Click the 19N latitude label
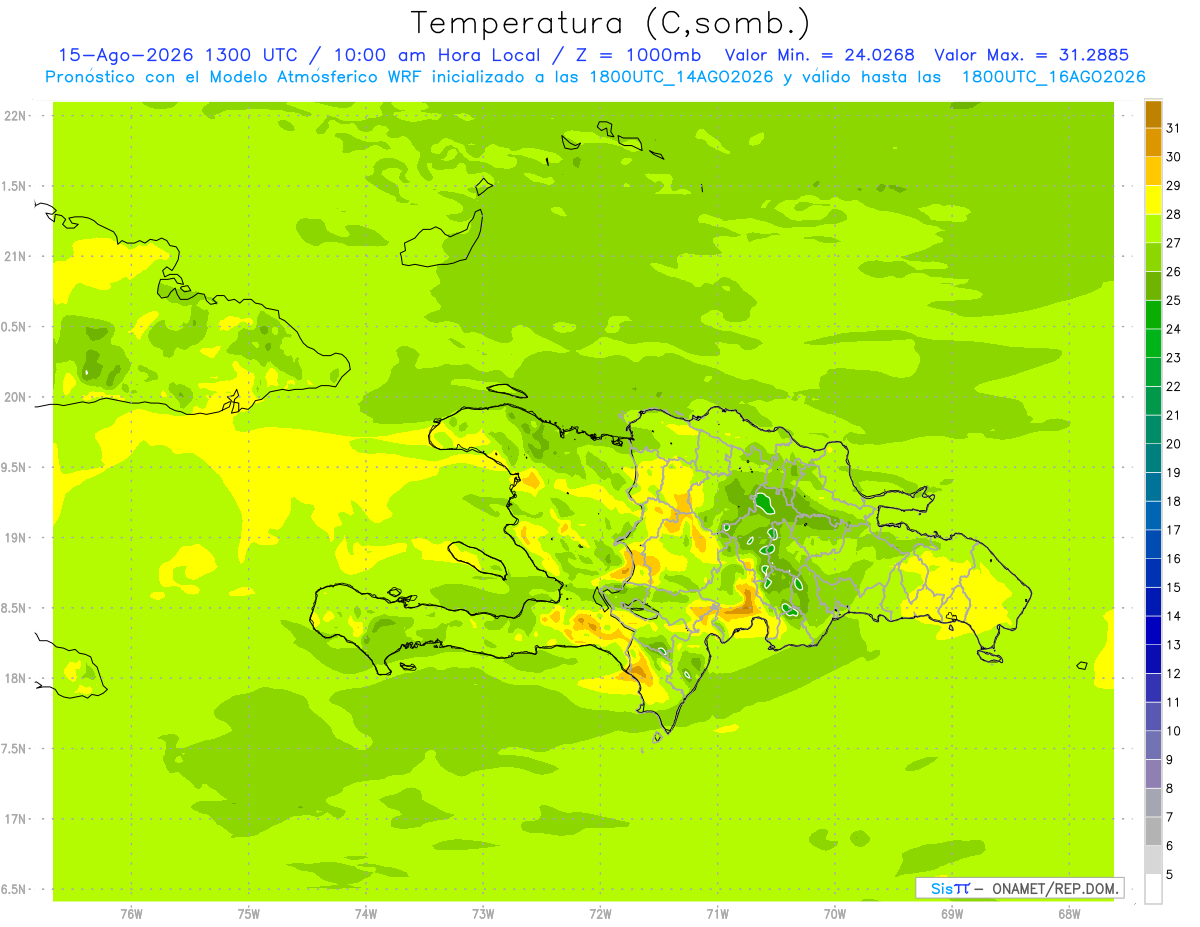The width and height of the screenshot is (1200, 927). click(x=17, y=538)
